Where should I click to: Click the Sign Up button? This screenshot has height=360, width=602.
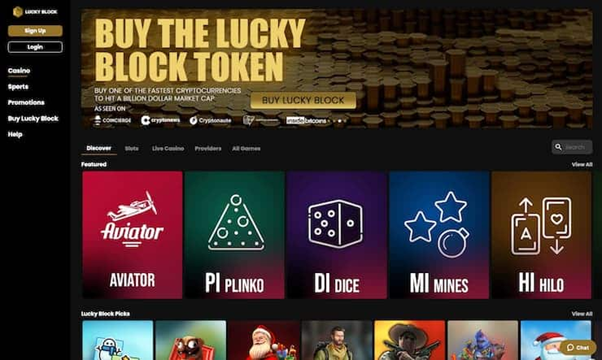pyautogui.click(x=35, y=31)
